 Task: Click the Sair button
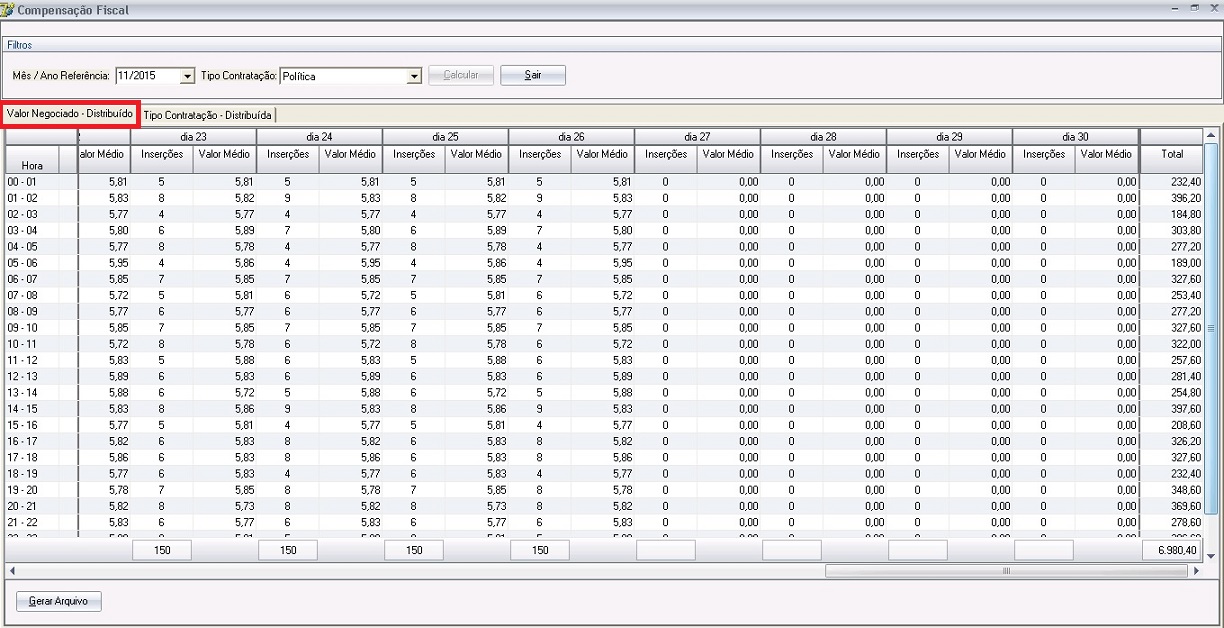533,76
